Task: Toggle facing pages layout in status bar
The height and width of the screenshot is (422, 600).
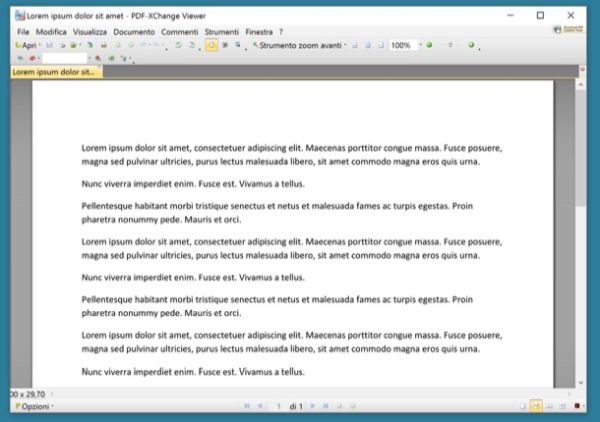Action: 548,406
